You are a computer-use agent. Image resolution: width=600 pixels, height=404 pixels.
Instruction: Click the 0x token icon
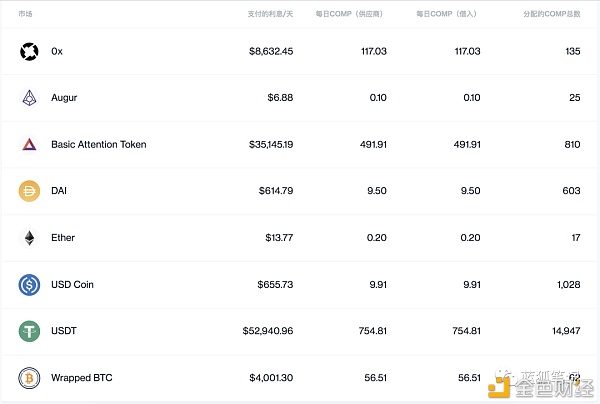point(29,51)
